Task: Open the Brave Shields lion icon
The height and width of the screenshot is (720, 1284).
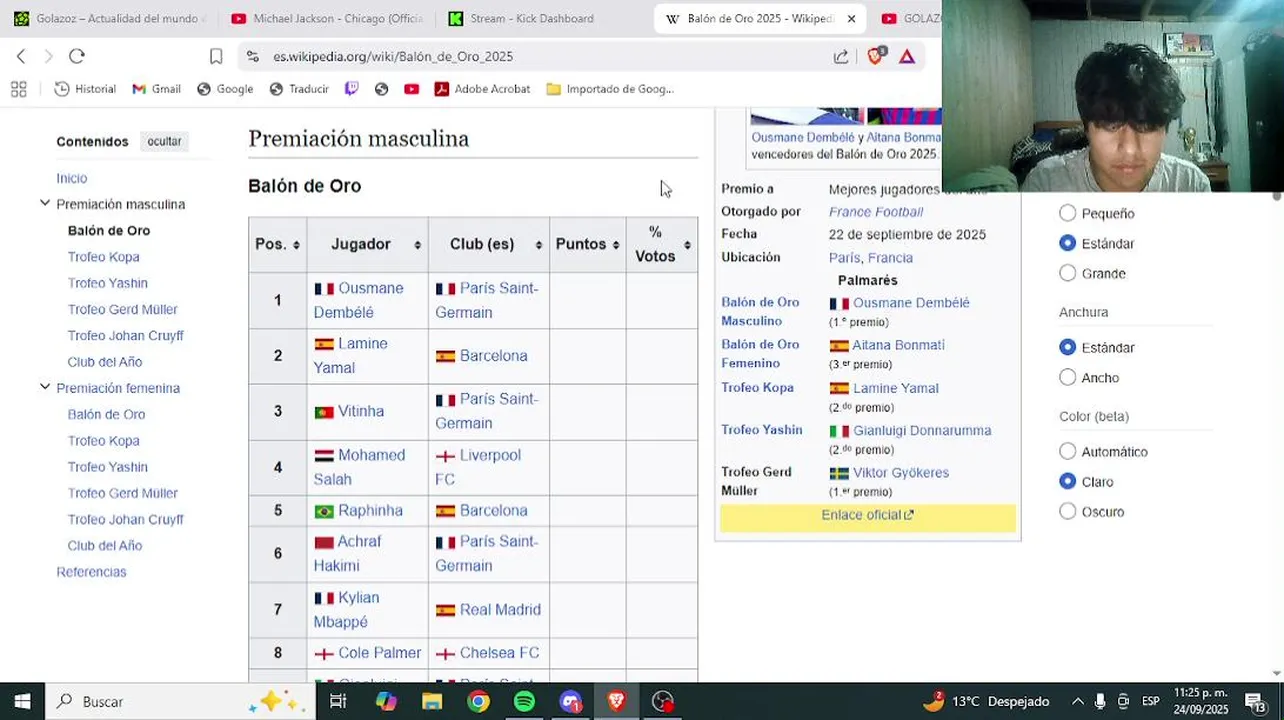Action: tap(875, 56)
